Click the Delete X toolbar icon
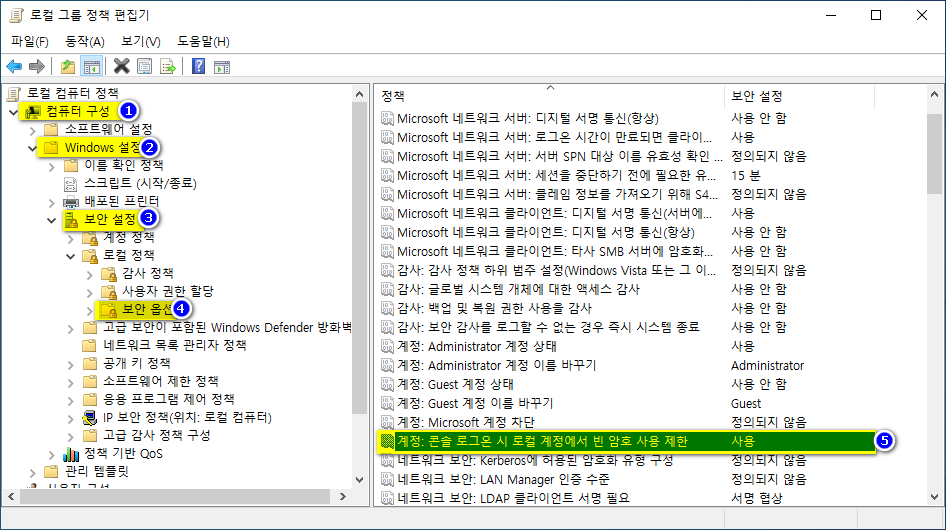Viewport: 946px width, 530px height. click(121, 66)
